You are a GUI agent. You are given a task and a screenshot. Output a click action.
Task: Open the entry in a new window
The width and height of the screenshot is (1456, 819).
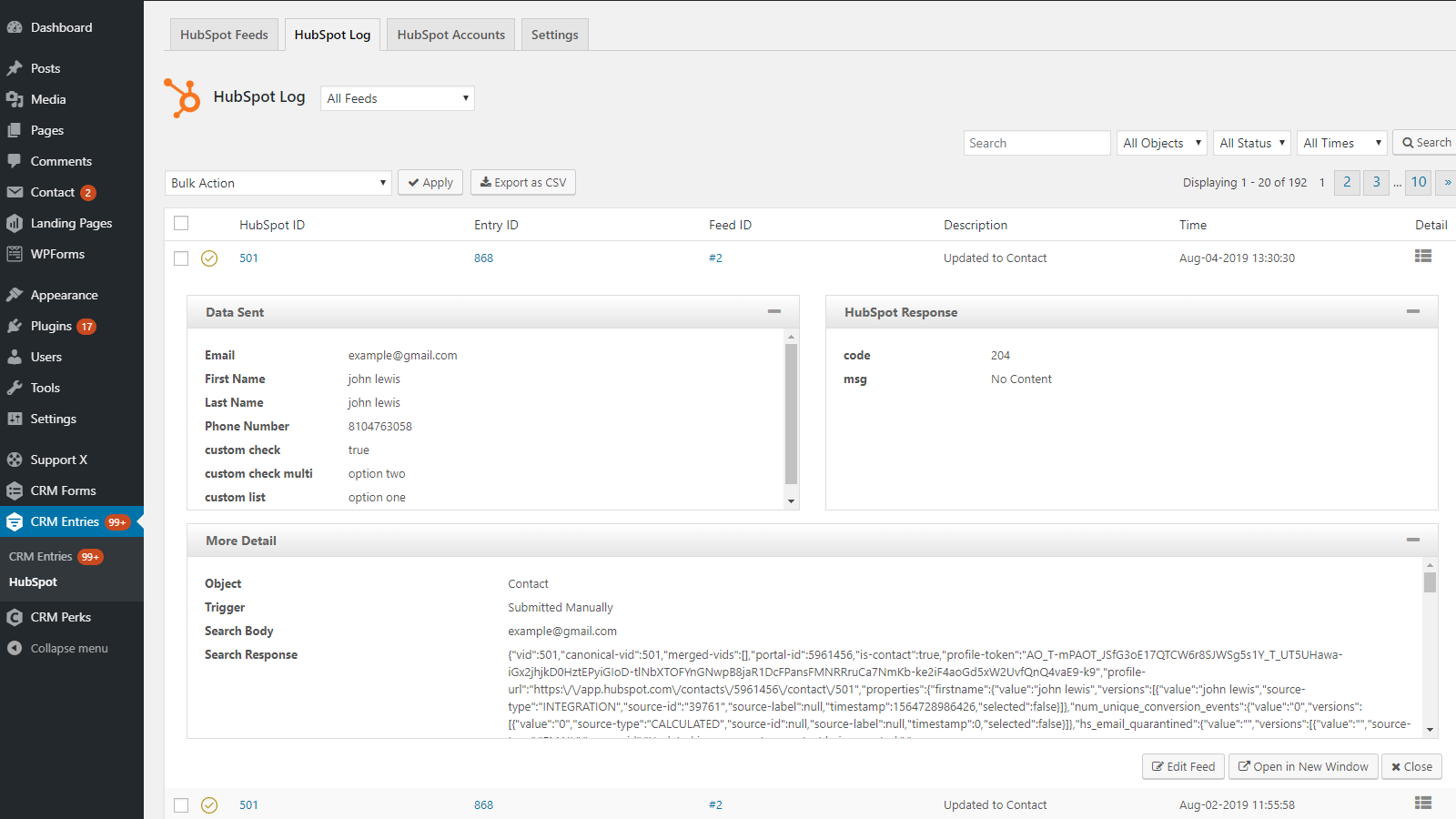[x=1302, y=766]
